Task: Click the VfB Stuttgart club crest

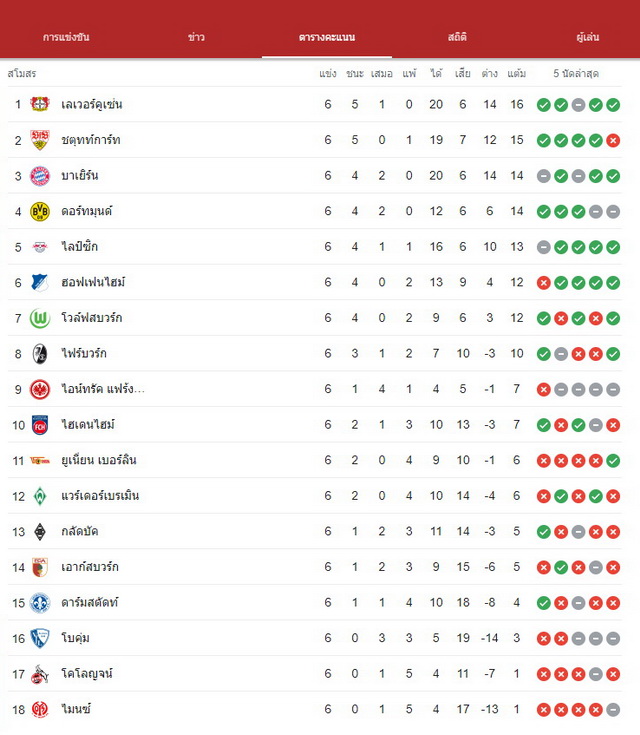Action: [40, 140]
